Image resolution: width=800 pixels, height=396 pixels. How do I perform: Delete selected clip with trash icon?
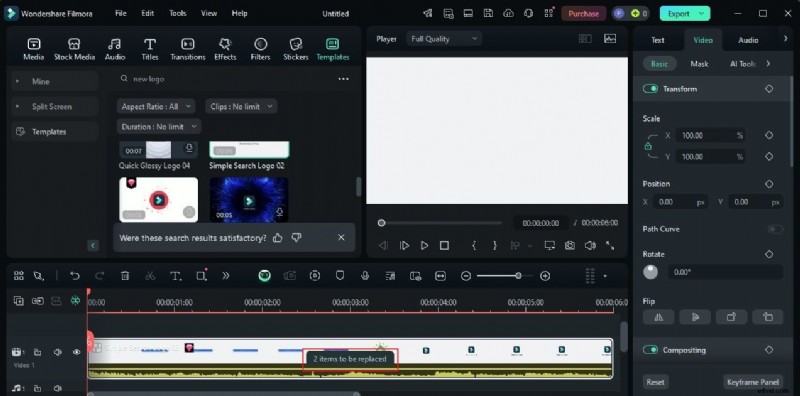click(125, 276)
